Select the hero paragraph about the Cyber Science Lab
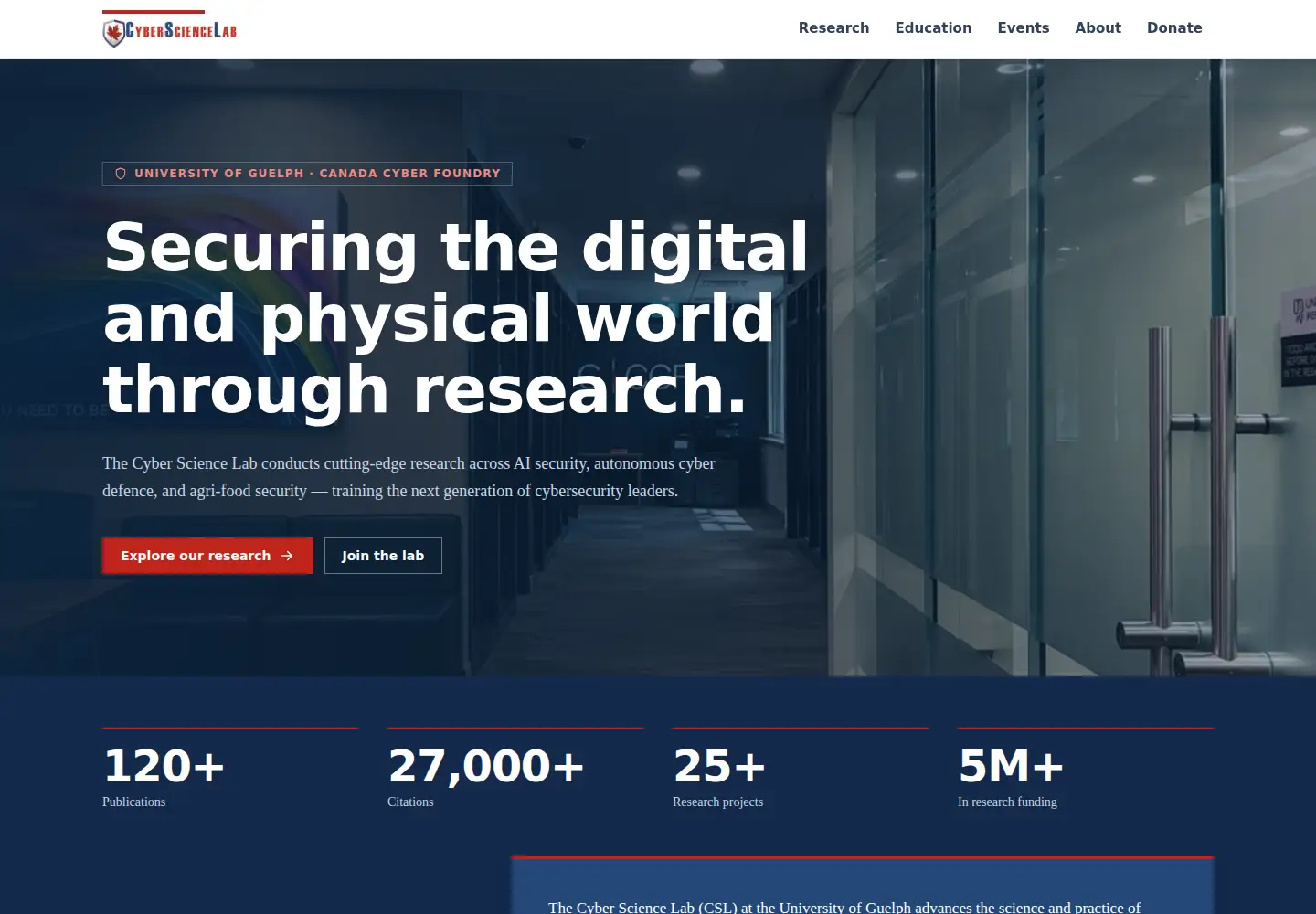This screenshot has width=1316, height=914. (409, 477)
